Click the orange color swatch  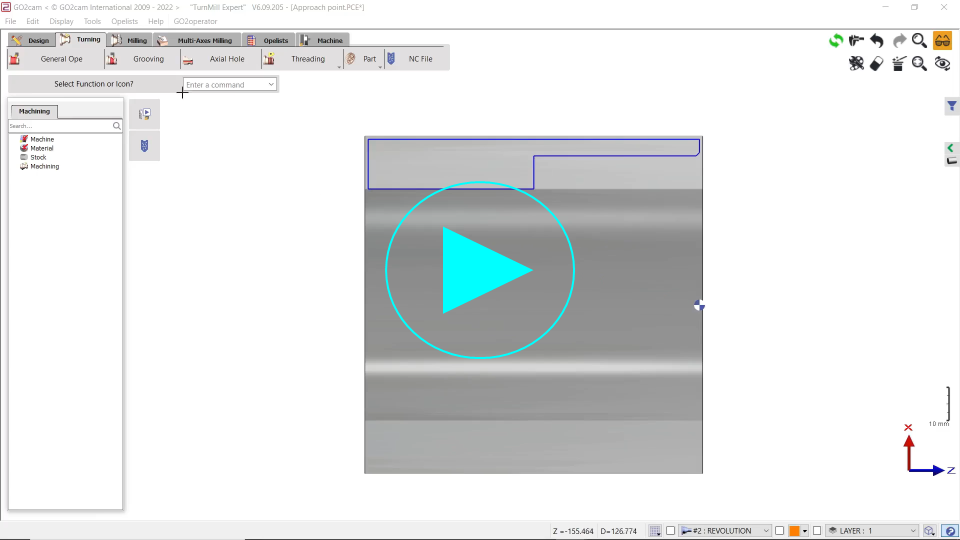[794, 531]
